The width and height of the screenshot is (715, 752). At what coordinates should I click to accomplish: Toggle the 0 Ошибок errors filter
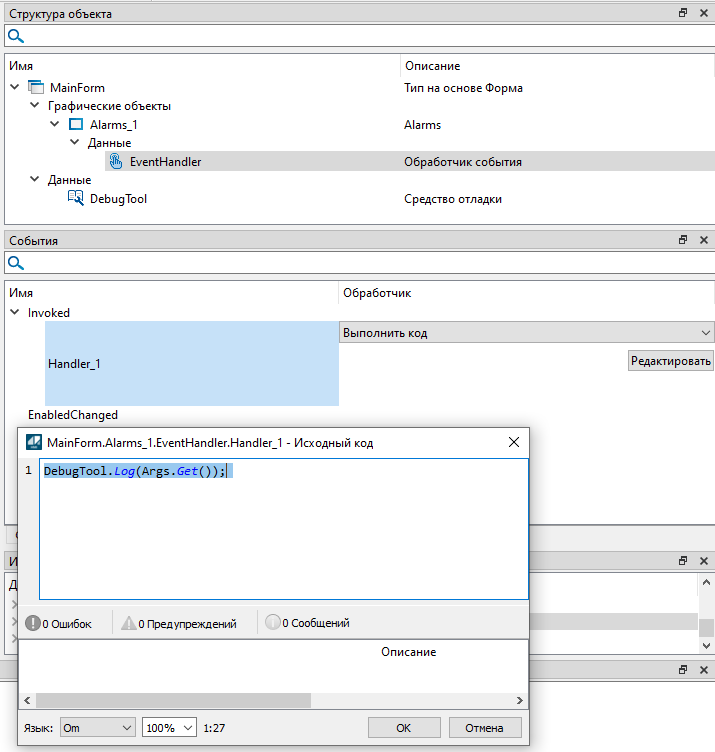pos(59,624)
